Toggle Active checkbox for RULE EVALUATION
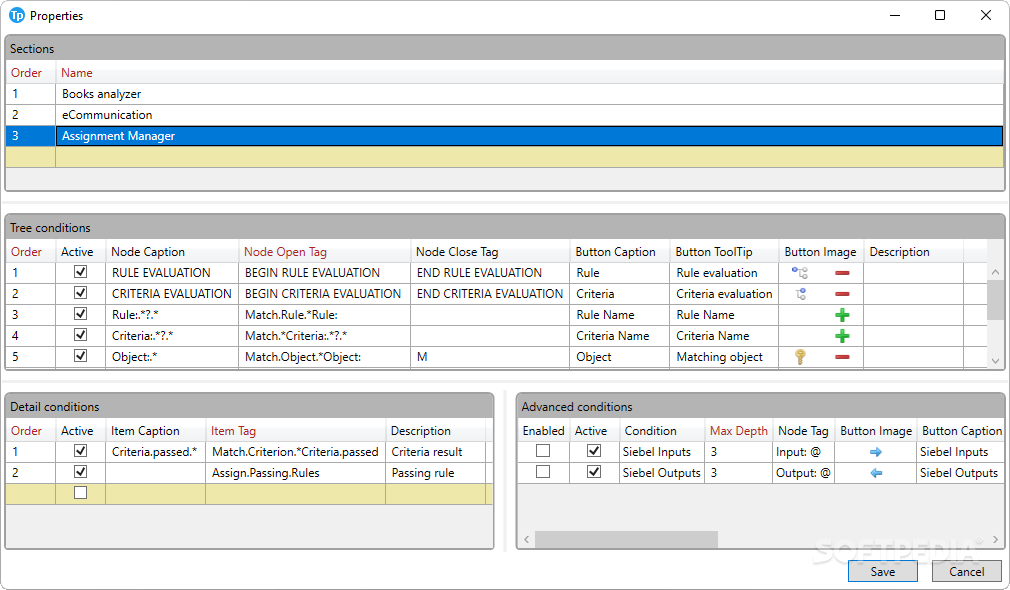Screen dimensions: 1010x590 81,272
